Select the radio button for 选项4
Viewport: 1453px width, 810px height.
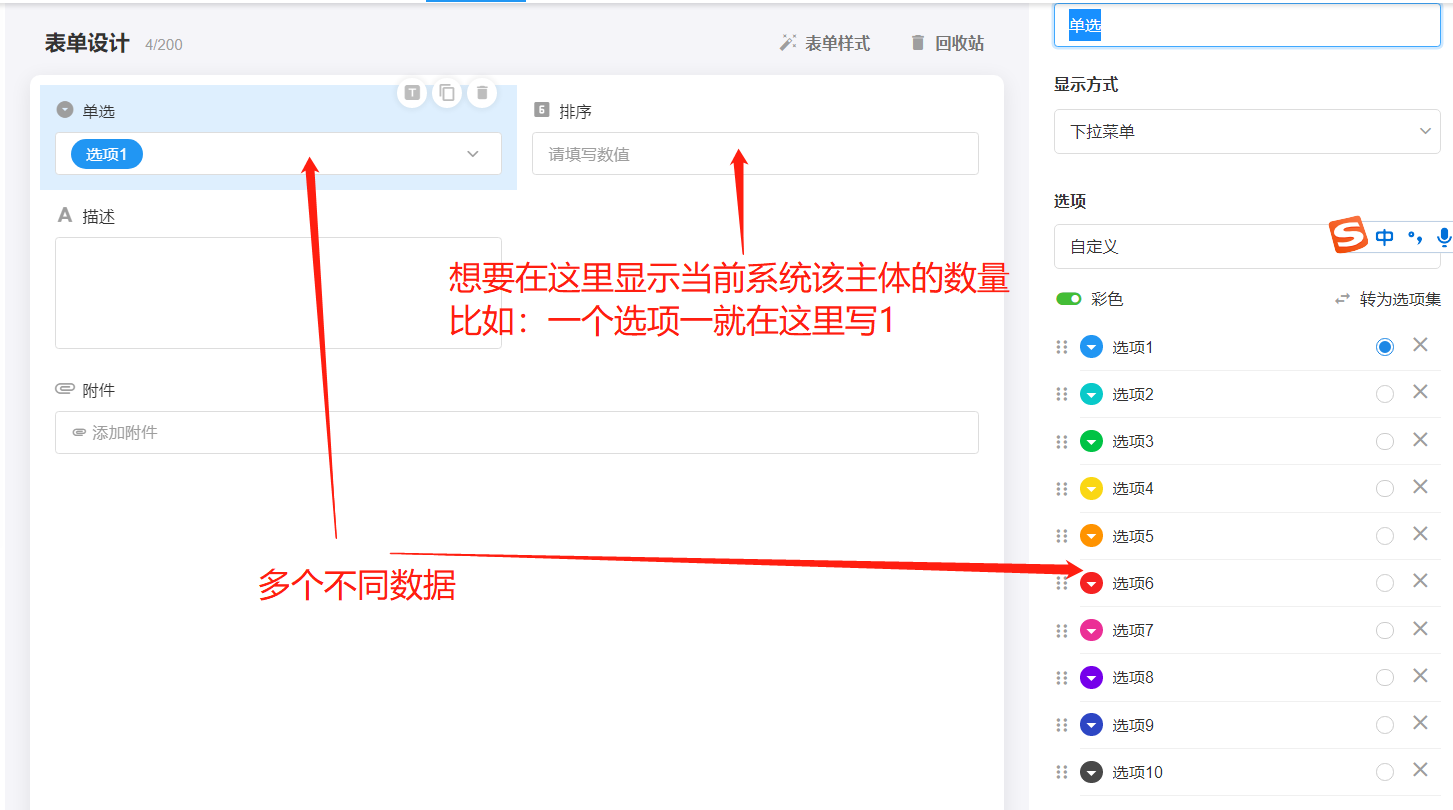1384,487
